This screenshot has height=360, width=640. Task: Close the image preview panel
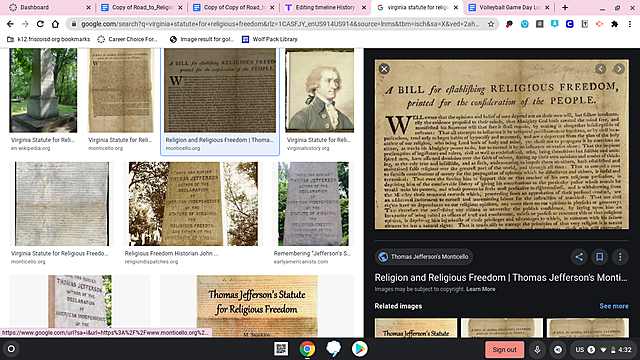click(384, 69)
